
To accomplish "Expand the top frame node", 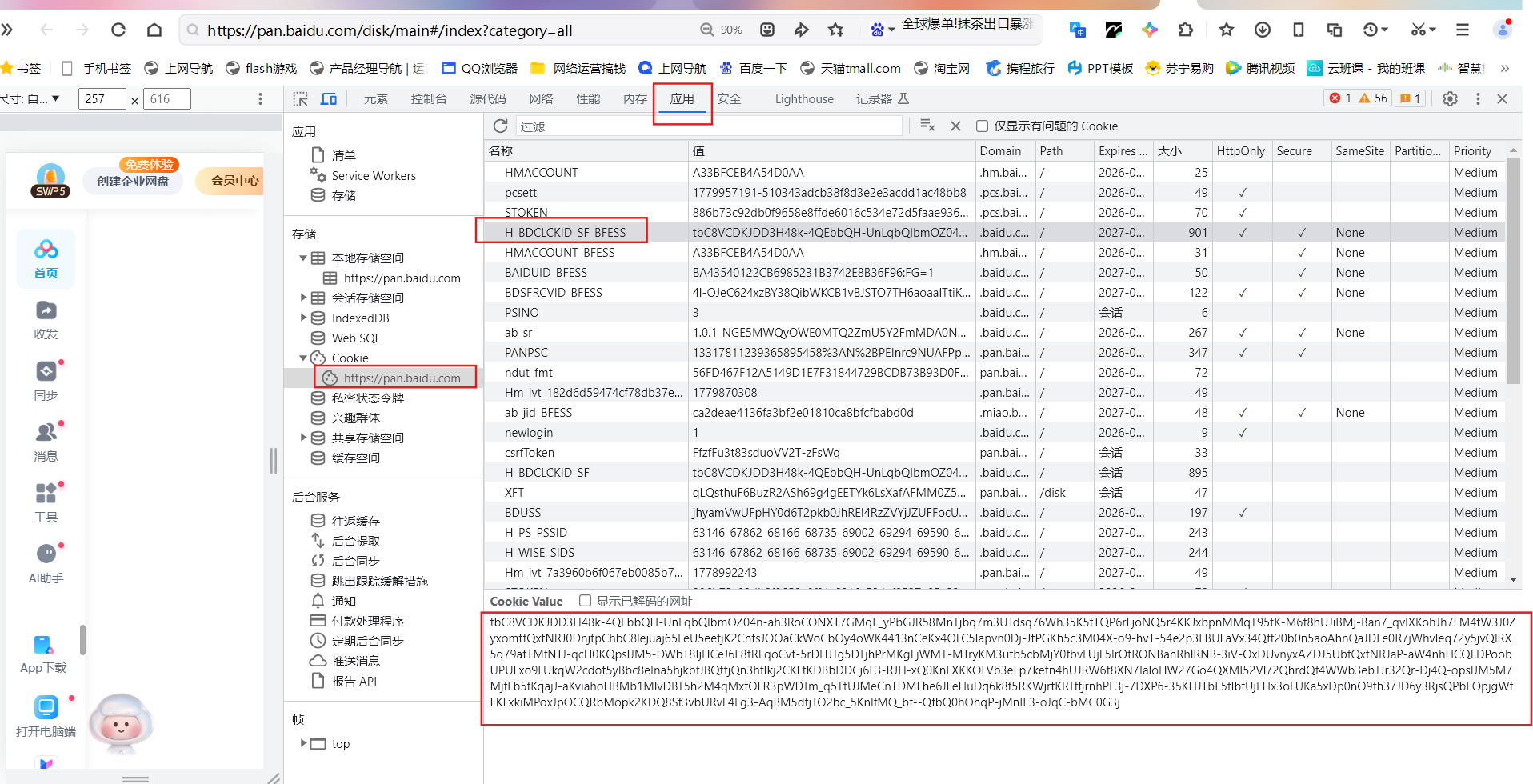I will pyautogui.click(x=303, y=743).
